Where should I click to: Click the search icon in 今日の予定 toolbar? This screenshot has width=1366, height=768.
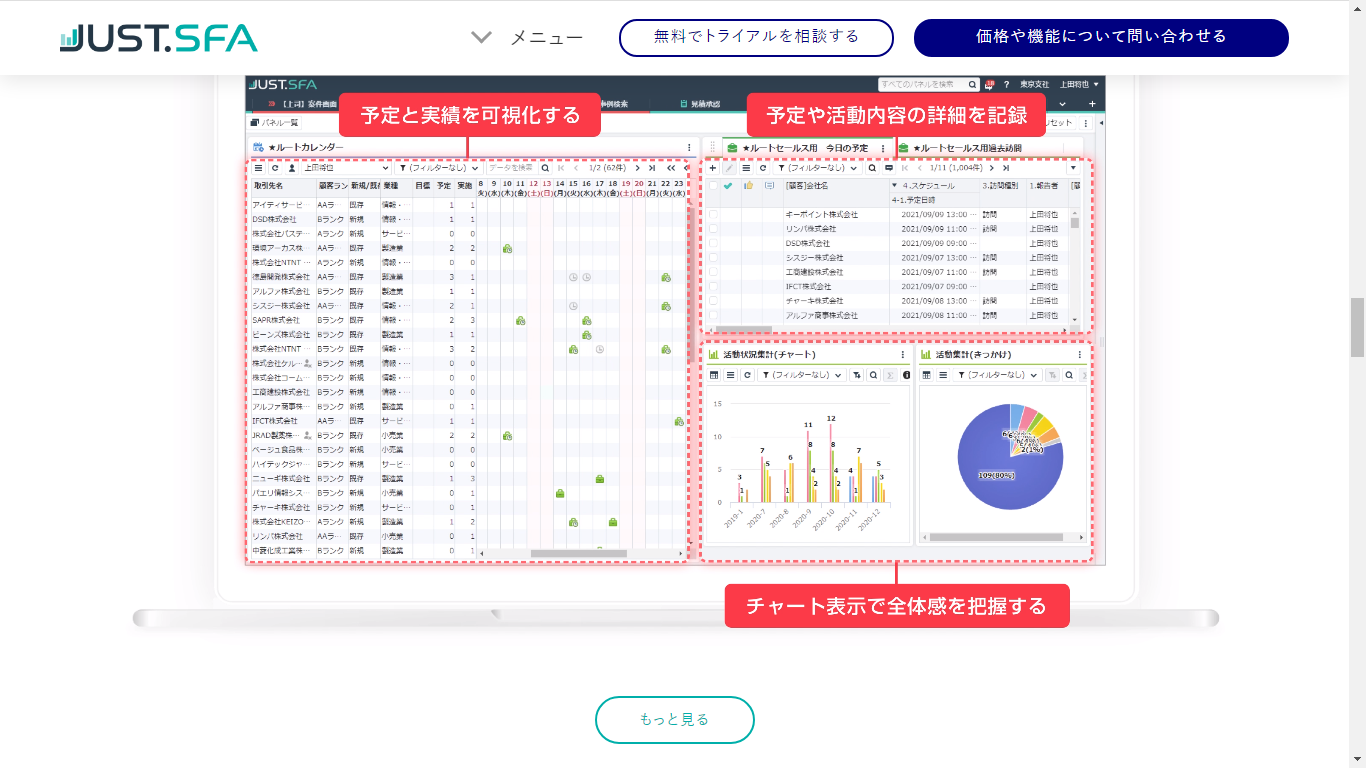point(872,168)
